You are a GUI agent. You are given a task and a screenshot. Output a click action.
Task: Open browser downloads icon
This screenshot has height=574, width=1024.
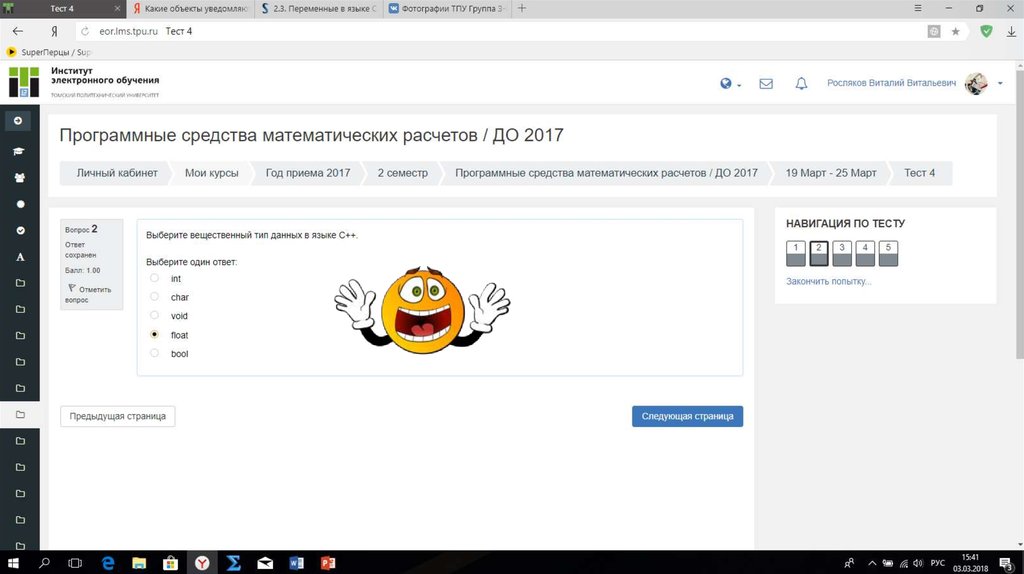pyautogui.click(x=1011, y=31)
